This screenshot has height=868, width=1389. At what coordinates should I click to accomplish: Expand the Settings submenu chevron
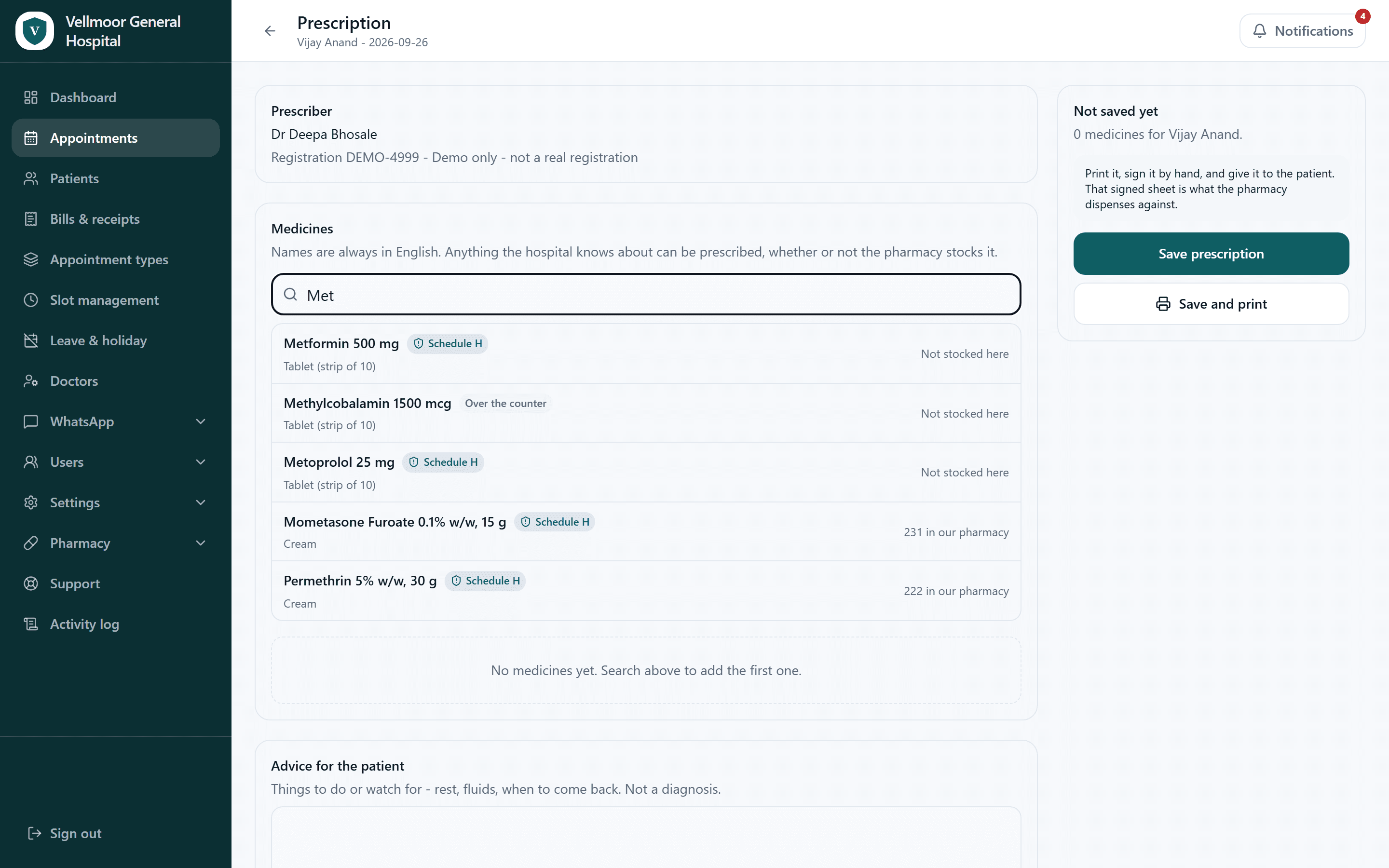pos(200,502)
